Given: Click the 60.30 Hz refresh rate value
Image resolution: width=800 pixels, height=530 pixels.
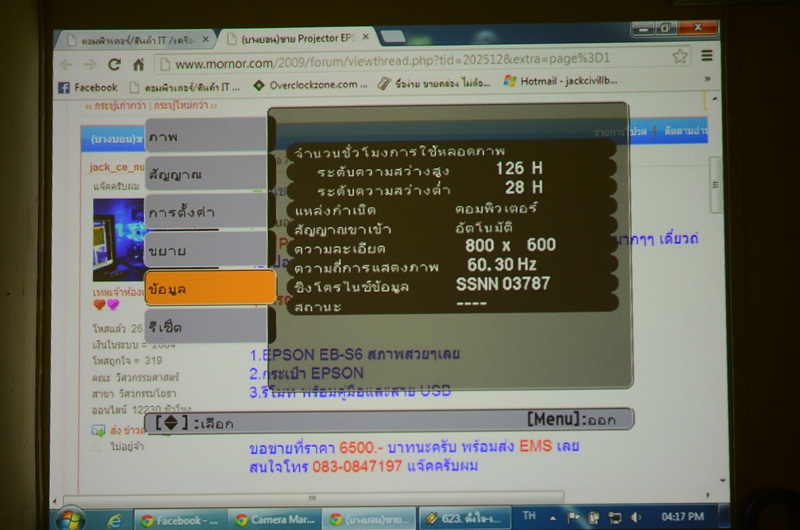Looking at the screenshot, I should click(x=502, y=264).
